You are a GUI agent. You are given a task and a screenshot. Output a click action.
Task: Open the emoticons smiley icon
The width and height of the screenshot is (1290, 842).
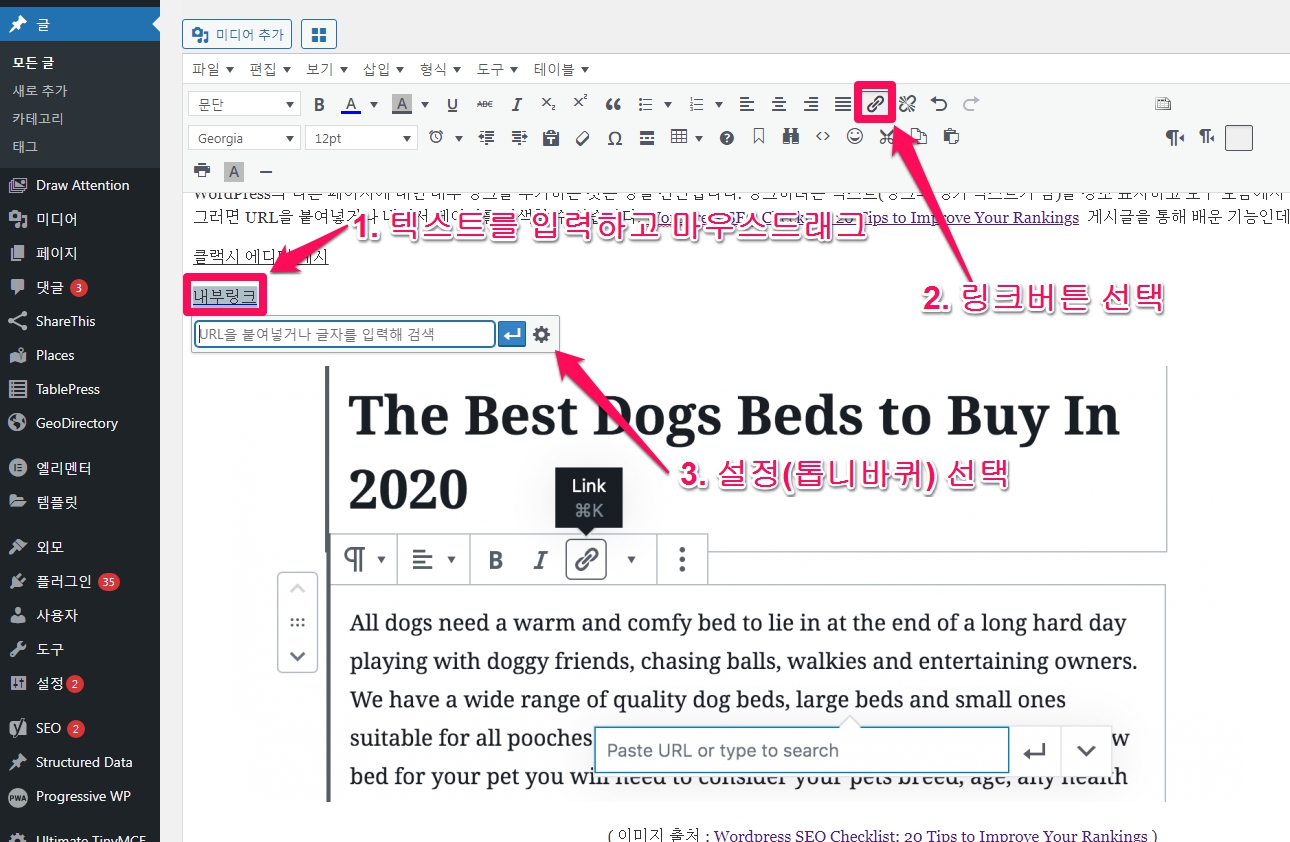click(x=854, y=137)
